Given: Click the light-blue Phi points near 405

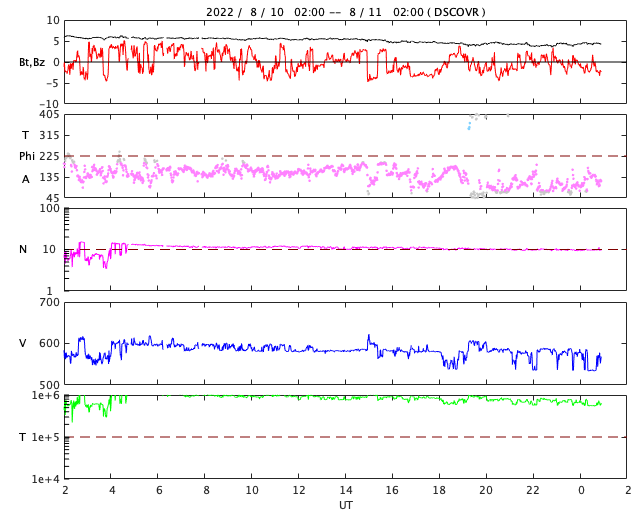Looking at the screenshot, I should point(469,125).
